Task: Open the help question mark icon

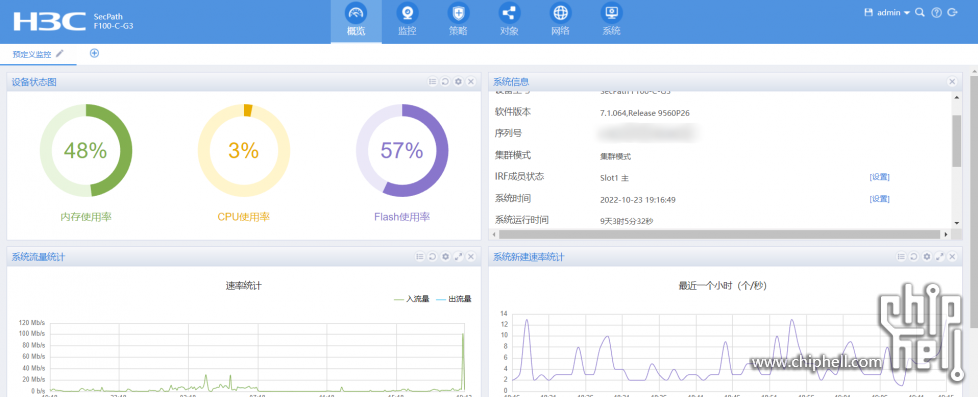Action: pyautogui.click(x=936, y=12)
